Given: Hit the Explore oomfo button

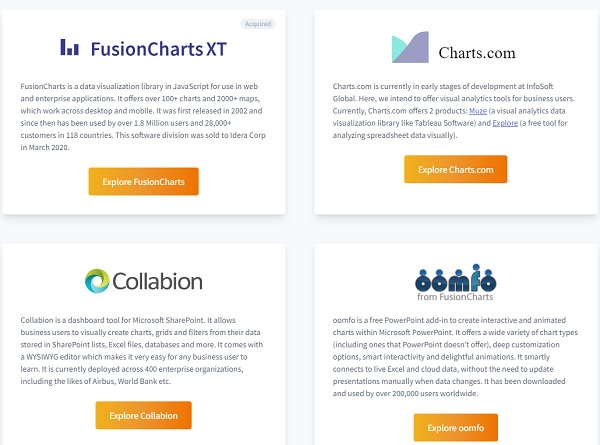Looking at the screenshot, I should point(455,428).
